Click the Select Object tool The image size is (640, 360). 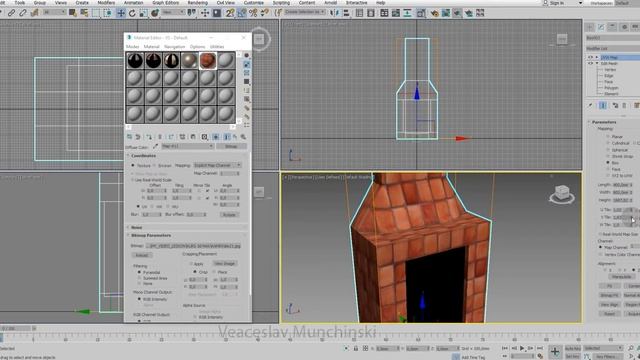pyautogui.click(x=73, y=13)
